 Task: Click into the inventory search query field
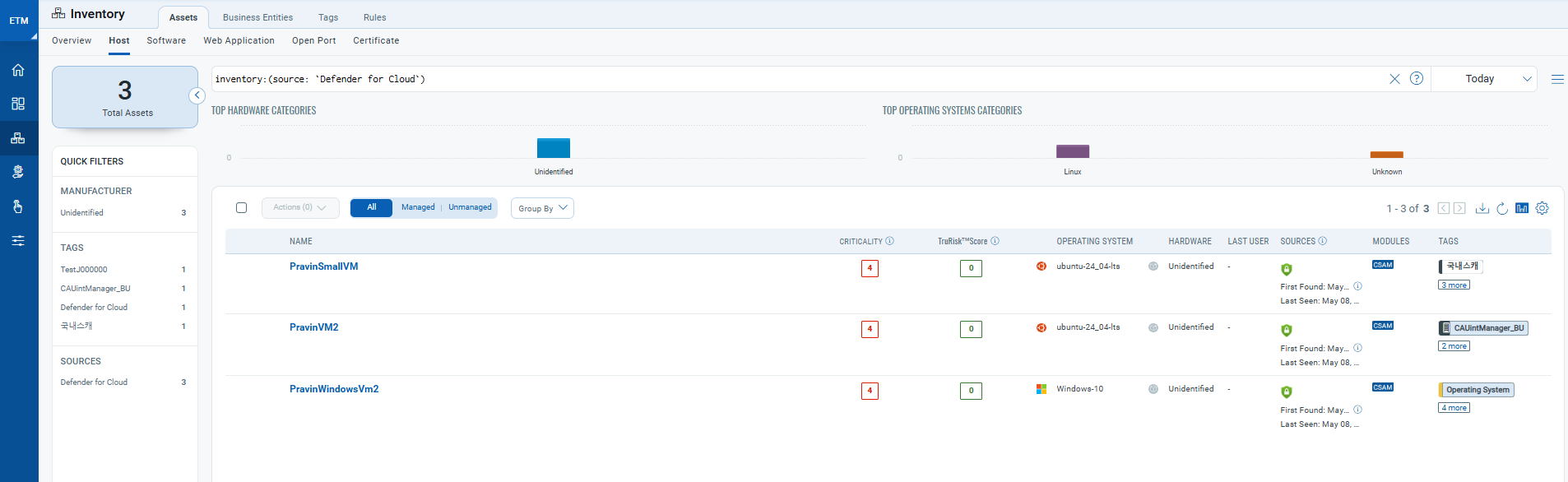[x=796, y=79]
